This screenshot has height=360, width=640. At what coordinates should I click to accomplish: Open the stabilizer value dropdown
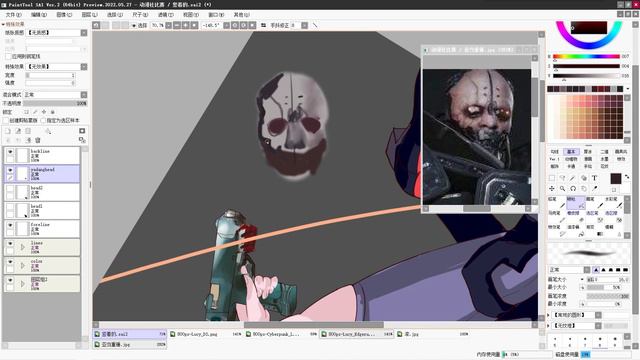[x=304, y=25]
